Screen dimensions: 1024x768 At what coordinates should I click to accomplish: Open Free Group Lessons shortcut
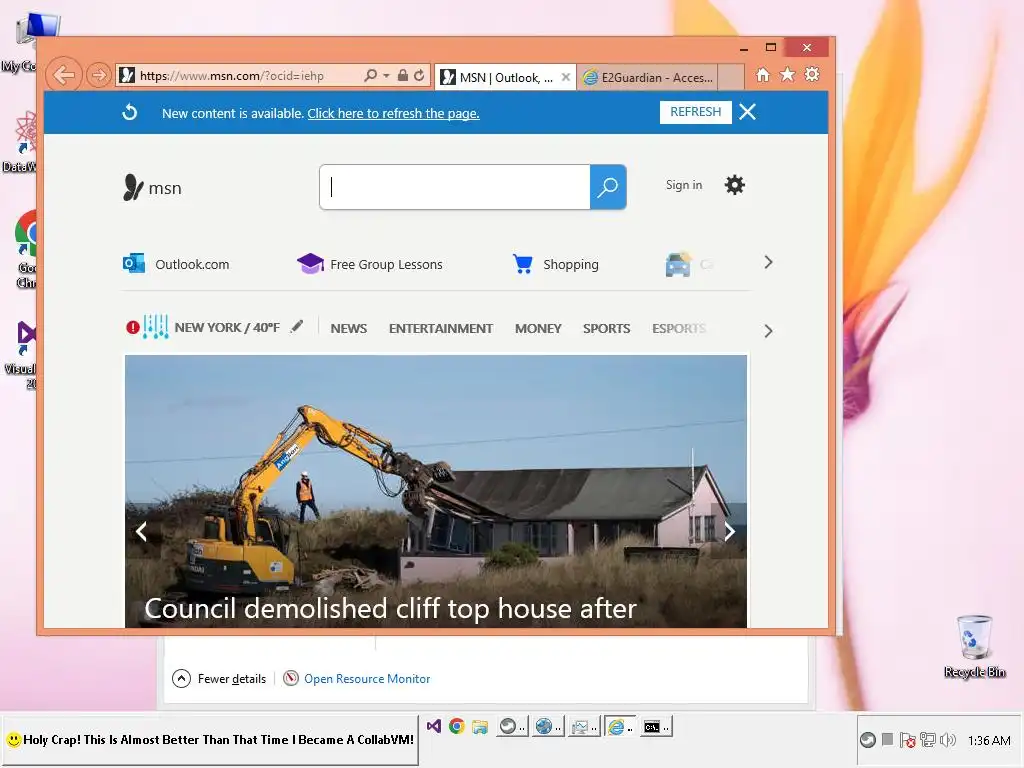370,264
